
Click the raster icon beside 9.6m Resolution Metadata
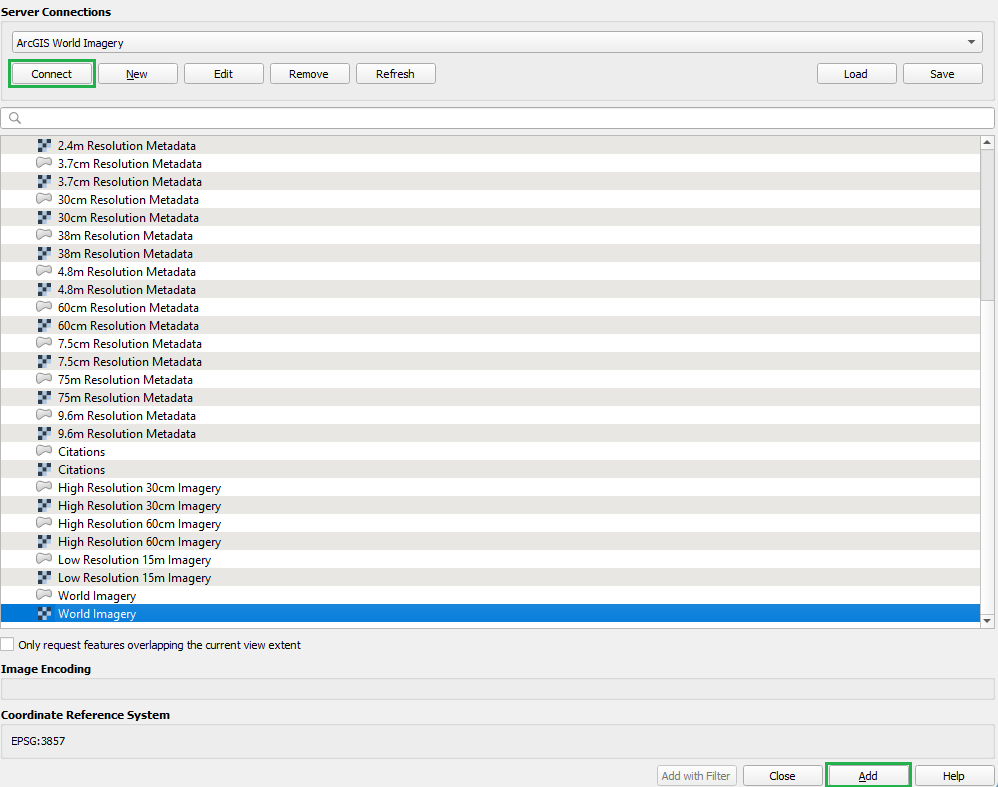(x=44, y=433)
